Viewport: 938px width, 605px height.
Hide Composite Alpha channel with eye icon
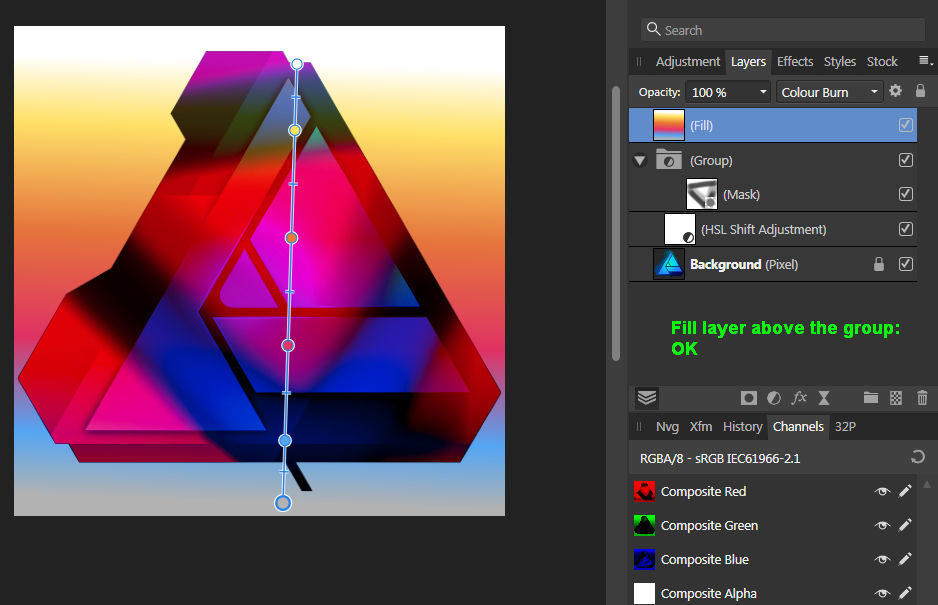click(x=882, y=594)
